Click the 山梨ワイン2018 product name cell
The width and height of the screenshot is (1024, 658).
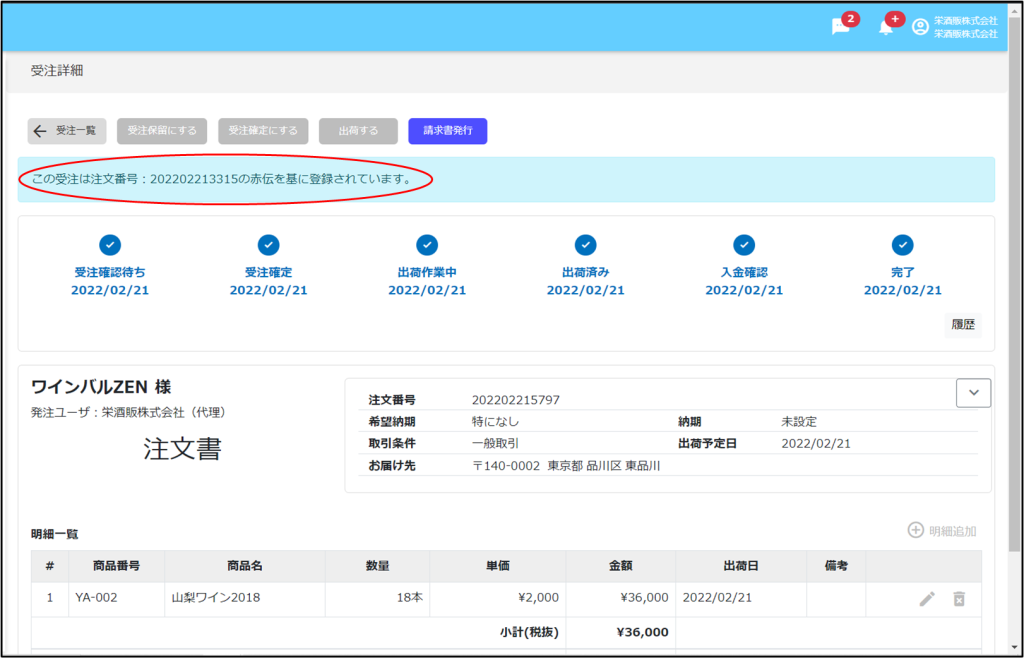[245, 598]
